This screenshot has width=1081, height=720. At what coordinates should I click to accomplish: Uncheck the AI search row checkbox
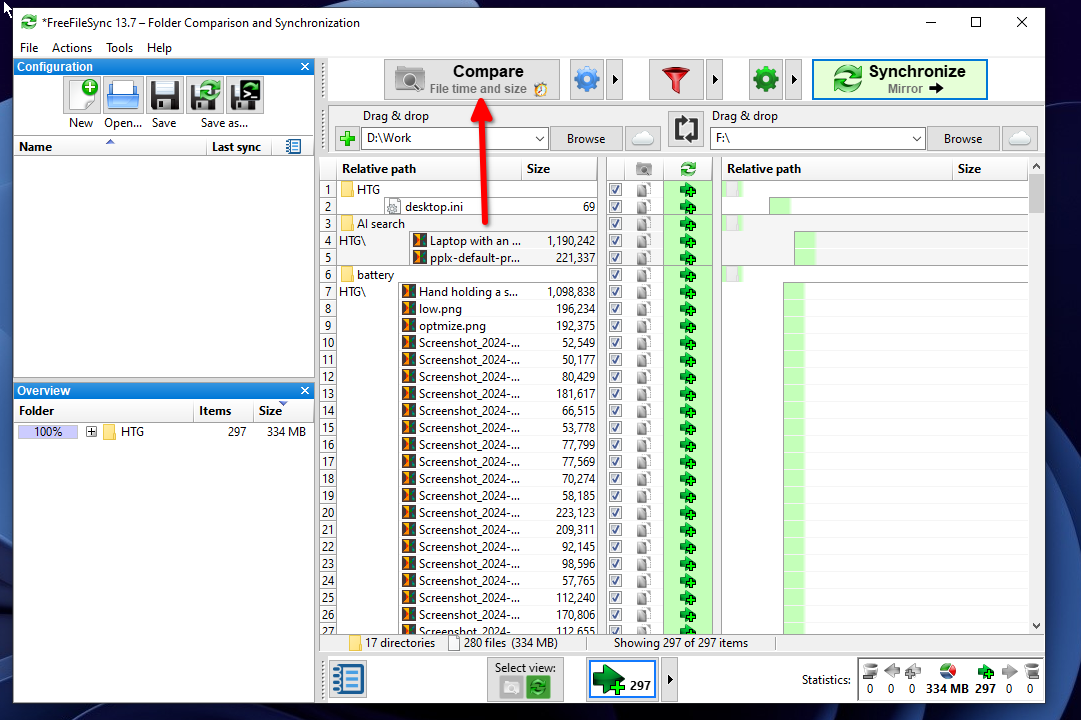(x=616, y=223)
